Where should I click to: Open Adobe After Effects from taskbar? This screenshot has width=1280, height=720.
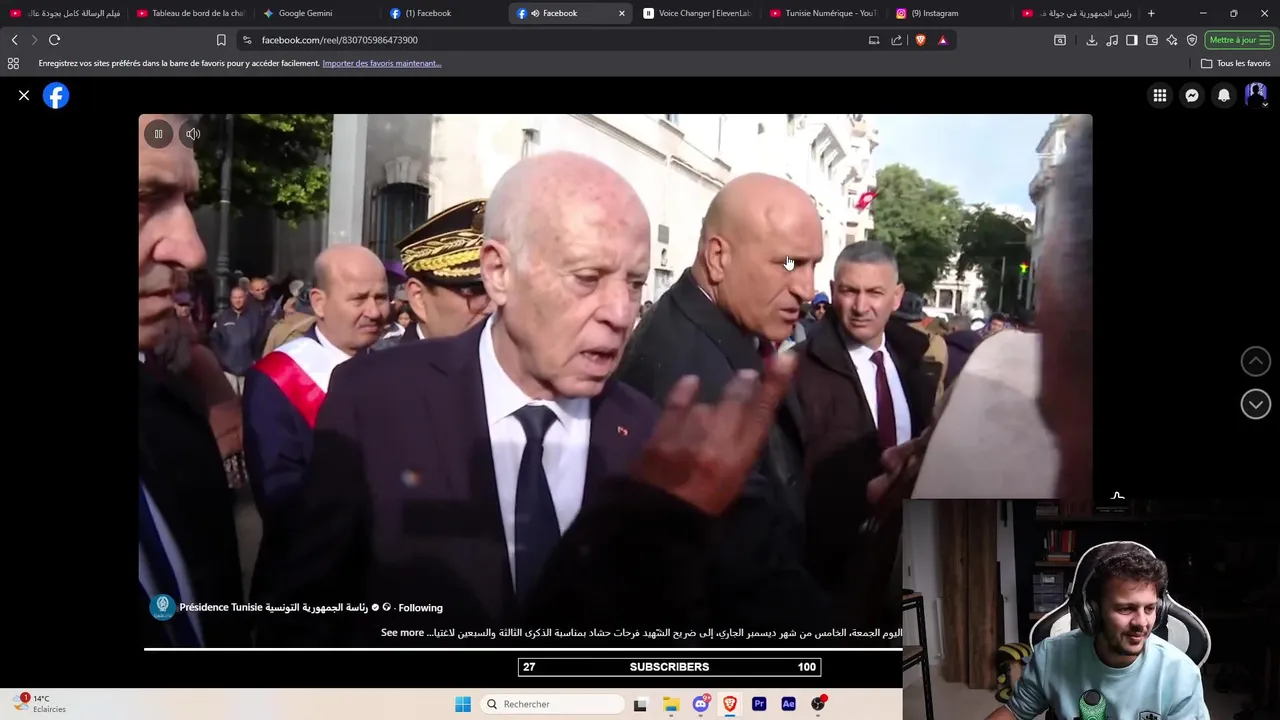pyautogui.click(x=788, y=704)
